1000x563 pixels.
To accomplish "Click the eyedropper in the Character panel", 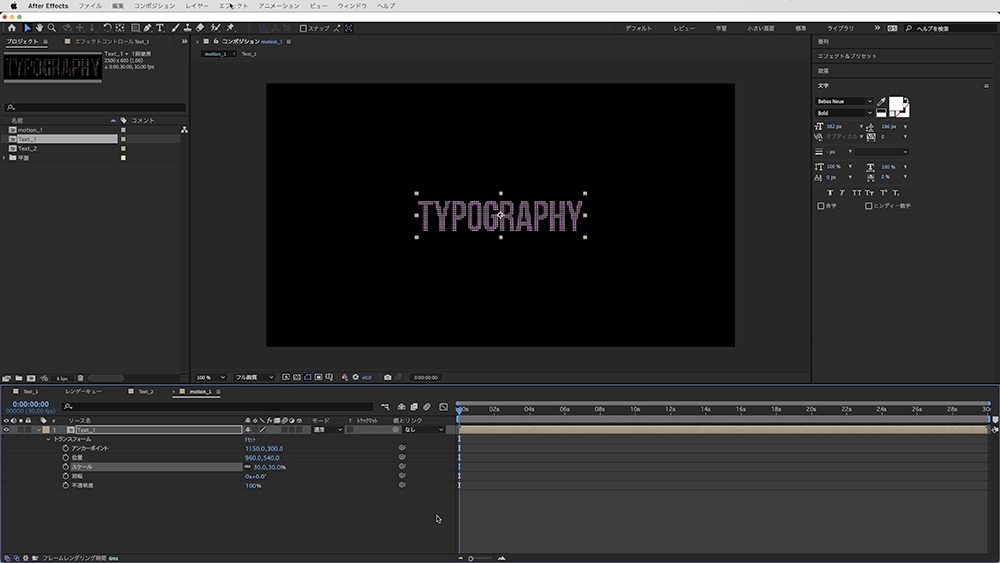I will [881, 101].
